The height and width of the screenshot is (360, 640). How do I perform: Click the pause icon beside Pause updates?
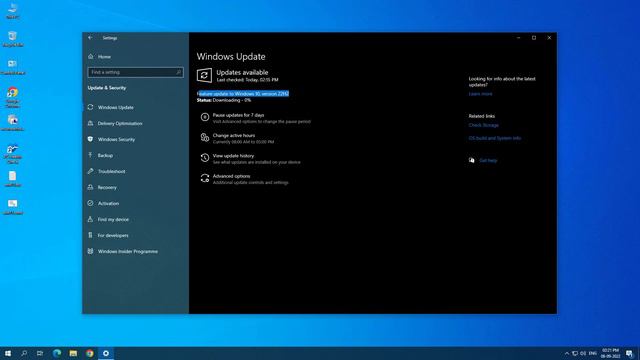[x=205, y=118]
